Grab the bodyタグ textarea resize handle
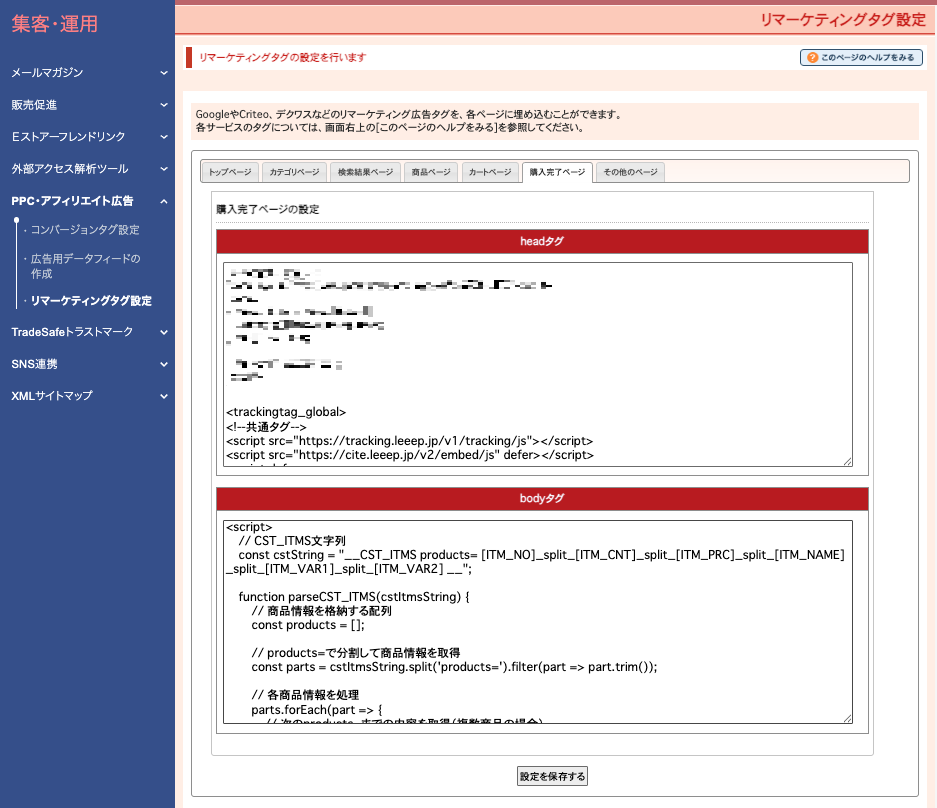 (847, 718)
